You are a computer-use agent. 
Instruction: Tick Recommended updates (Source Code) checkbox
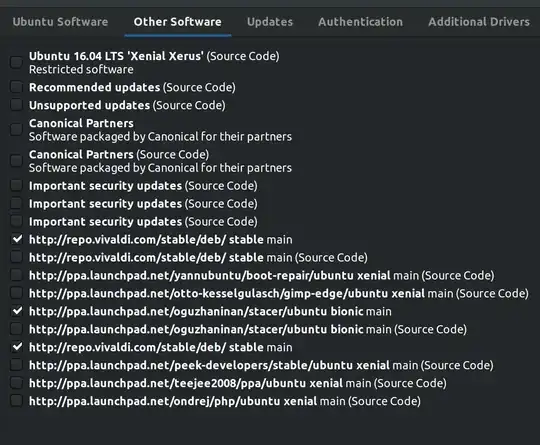(x=16, y=87)
